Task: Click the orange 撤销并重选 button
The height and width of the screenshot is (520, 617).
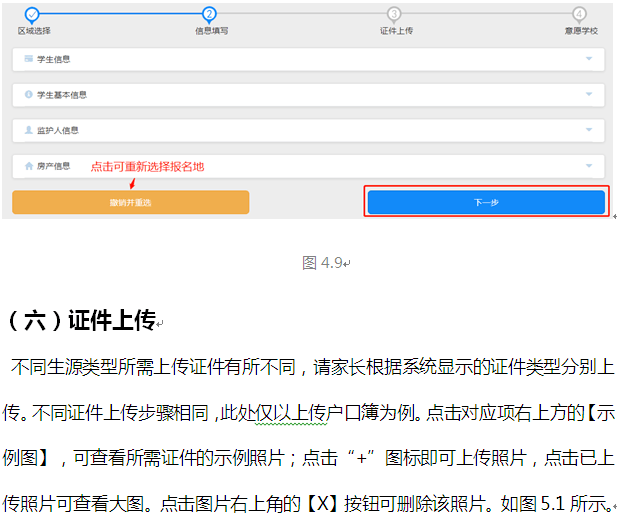Action: [x=131, y=202]
